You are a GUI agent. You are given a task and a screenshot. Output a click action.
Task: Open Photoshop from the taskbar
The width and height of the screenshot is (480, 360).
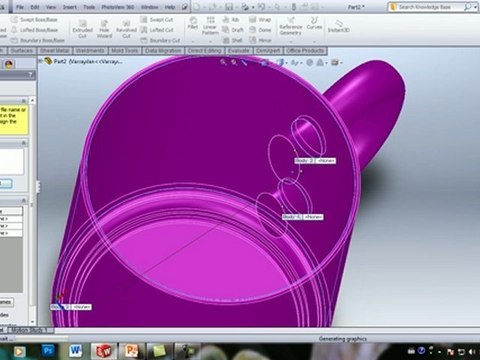click(x=48, y=351)
